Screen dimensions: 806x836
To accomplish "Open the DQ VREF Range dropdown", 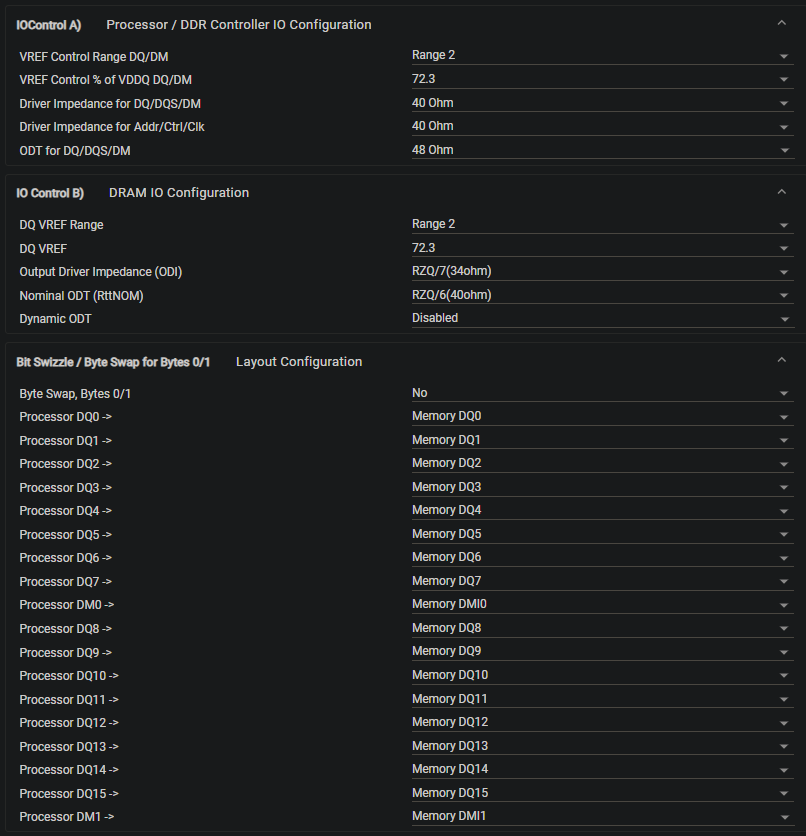I will (602, 224).
